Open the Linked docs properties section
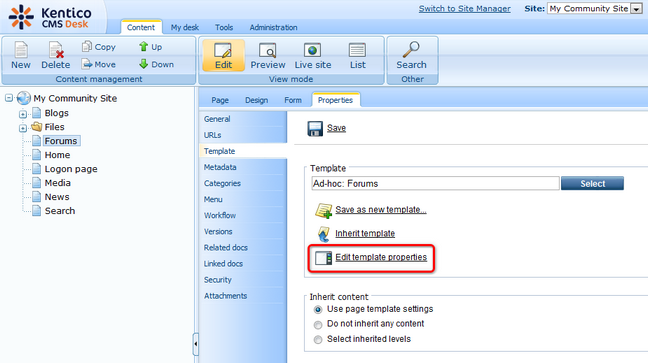 tap(243, 264)
